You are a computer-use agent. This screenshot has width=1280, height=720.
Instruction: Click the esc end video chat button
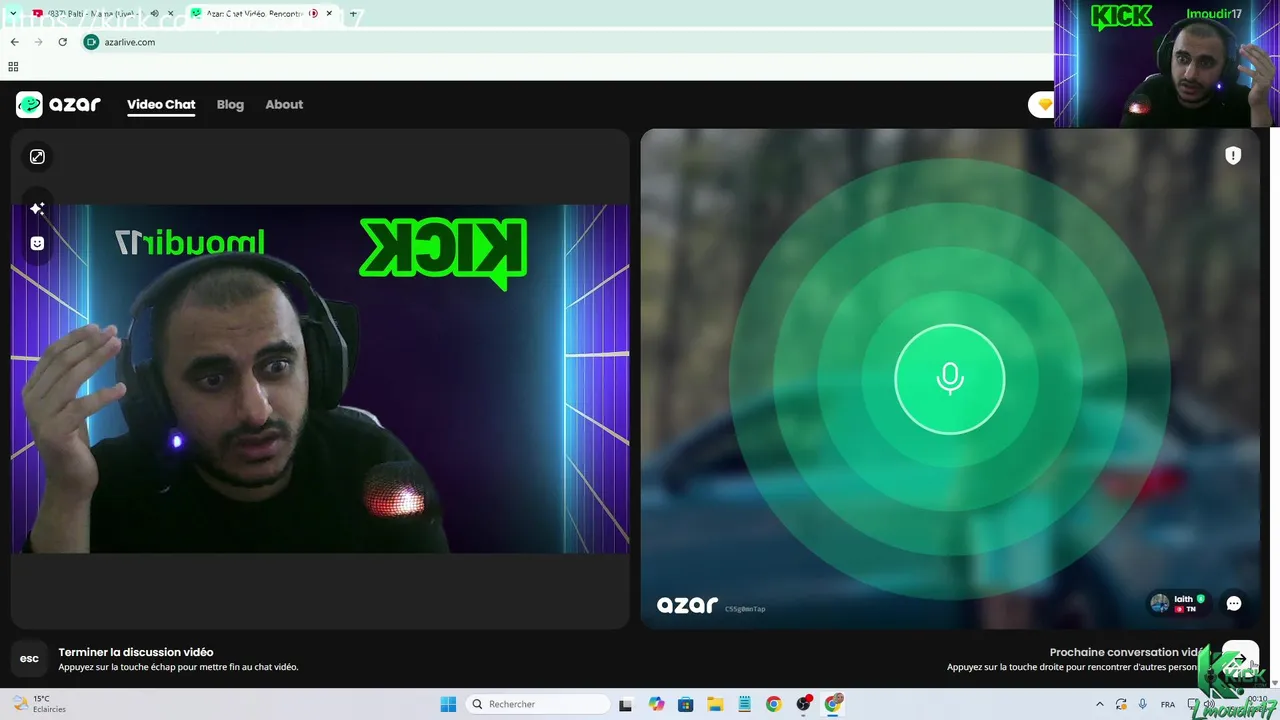tap(30, 658)
